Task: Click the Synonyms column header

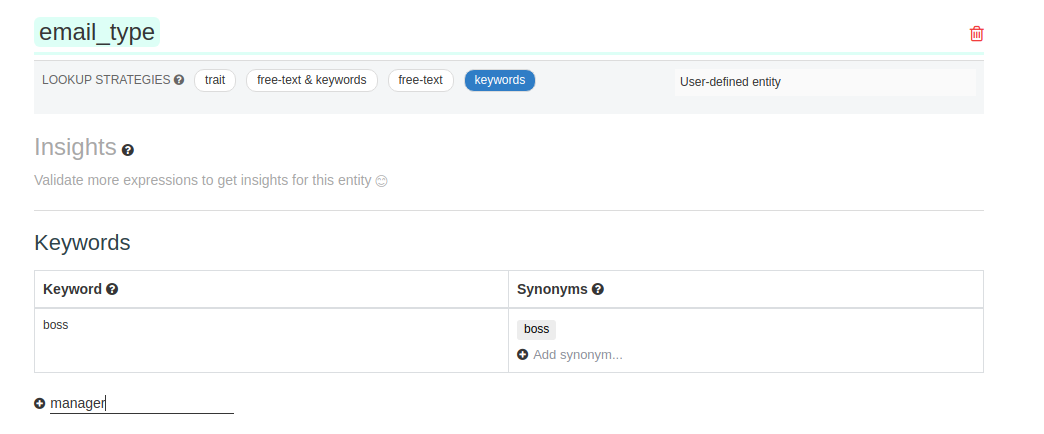Action: coord(552,289)
